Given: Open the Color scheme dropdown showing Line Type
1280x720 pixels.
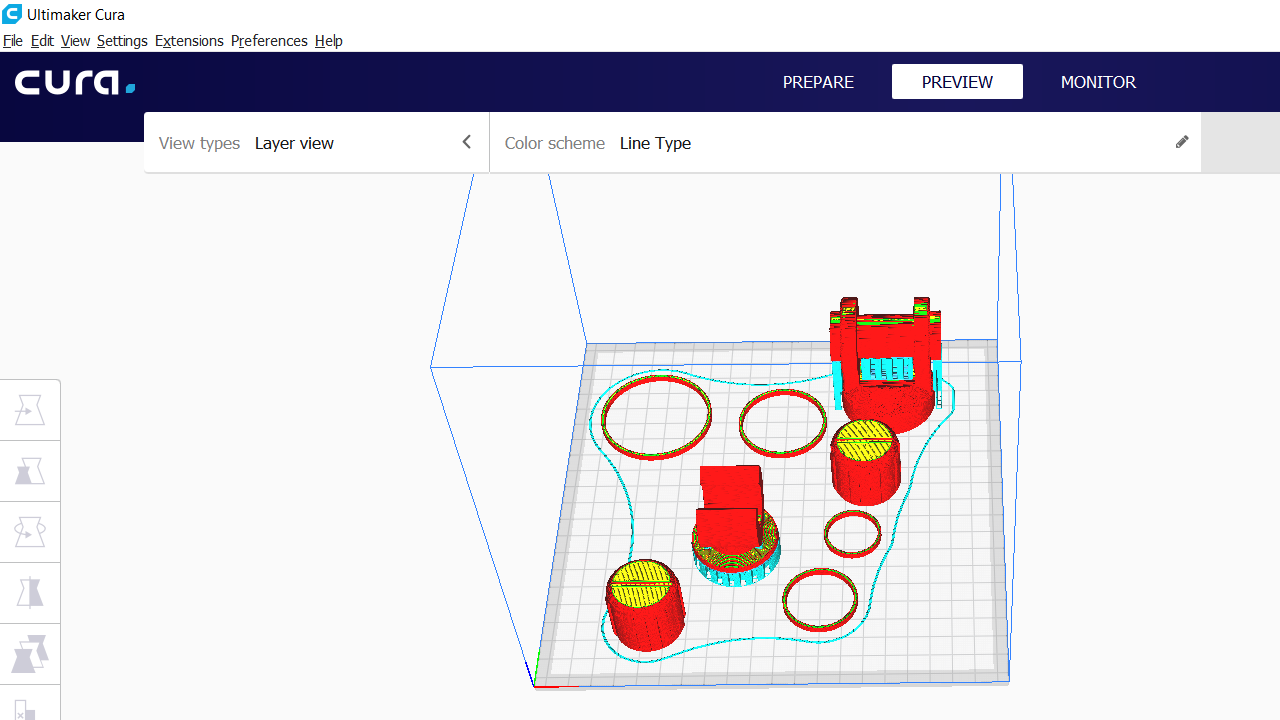Looking at the screenshot, I should 845,143.
